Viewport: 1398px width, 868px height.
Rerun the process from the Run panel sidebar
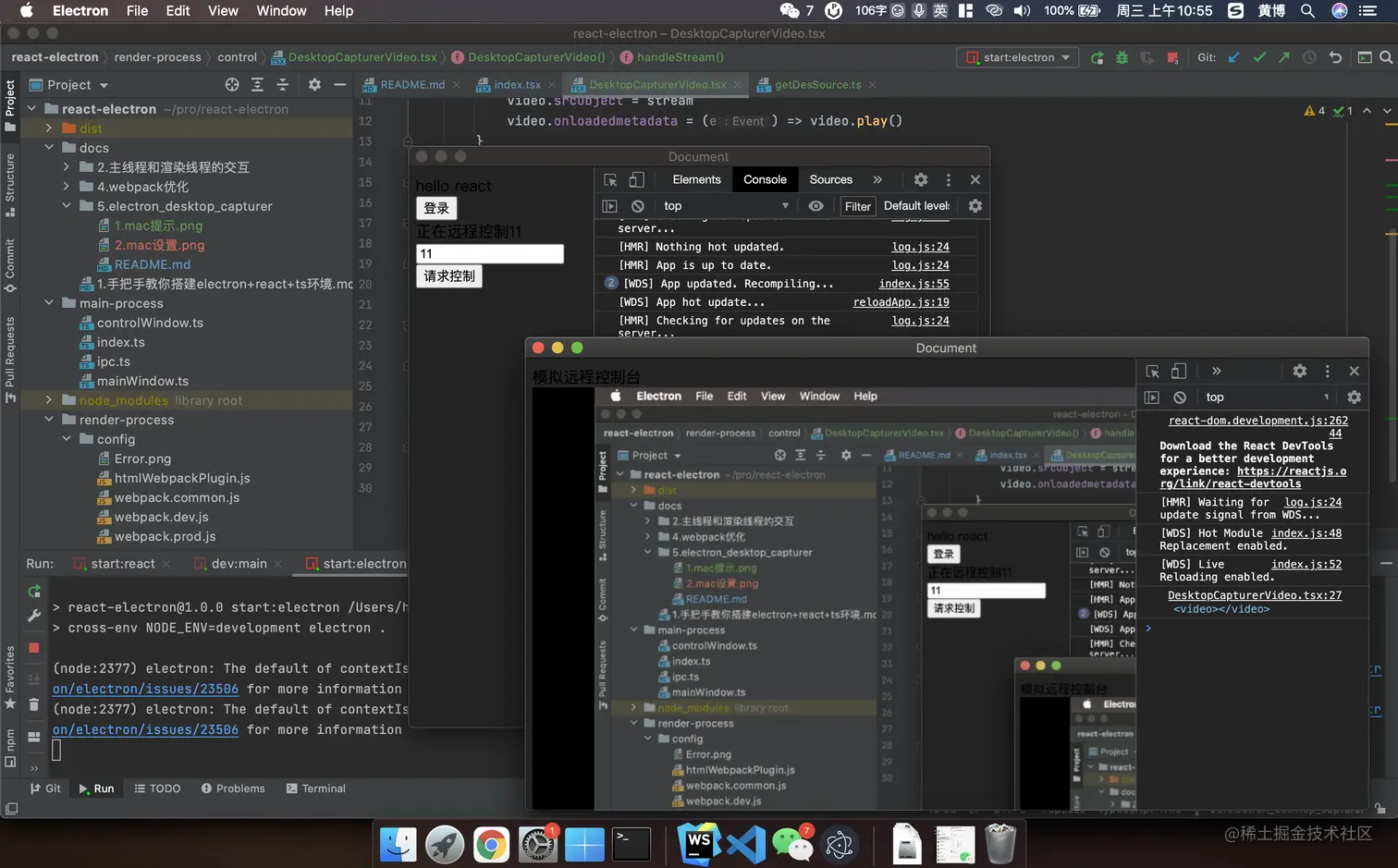(34, 592)
